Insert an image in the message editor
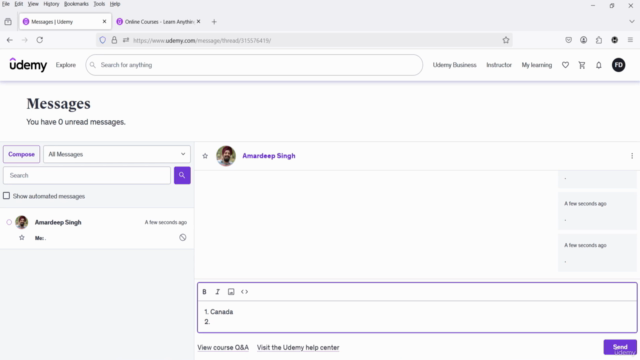Screen dimensions: 640x360 pos(231,292)
